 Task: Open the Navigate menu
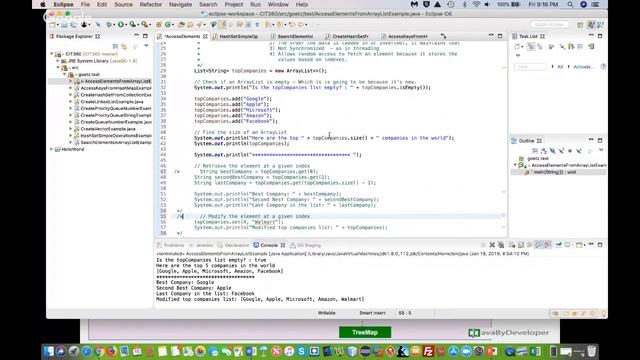click(180, 4)
